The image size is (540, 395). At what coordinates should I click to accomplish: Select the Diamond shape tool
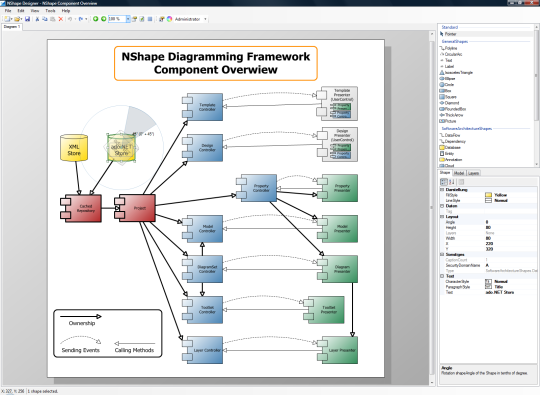pos(449,103)
